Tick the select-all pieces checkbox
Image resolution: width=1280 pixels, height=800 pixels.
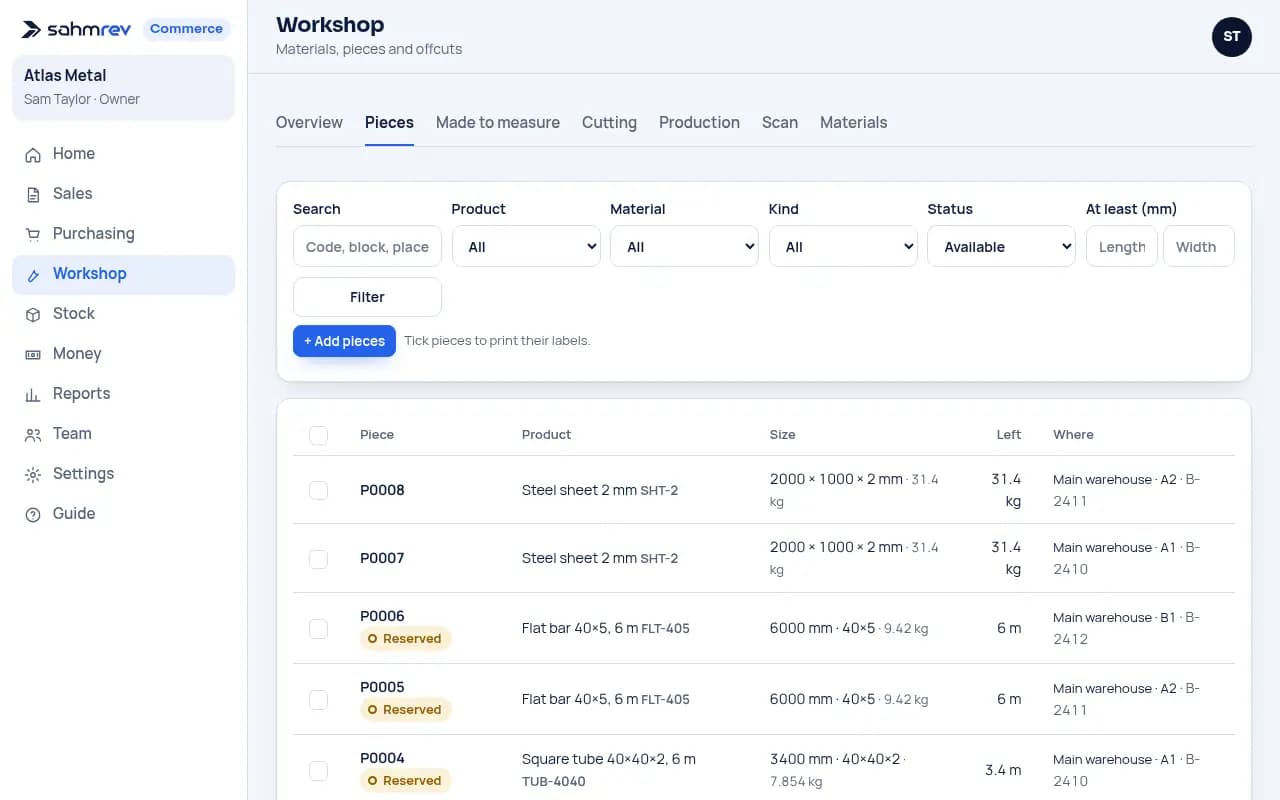pos(318,435)
